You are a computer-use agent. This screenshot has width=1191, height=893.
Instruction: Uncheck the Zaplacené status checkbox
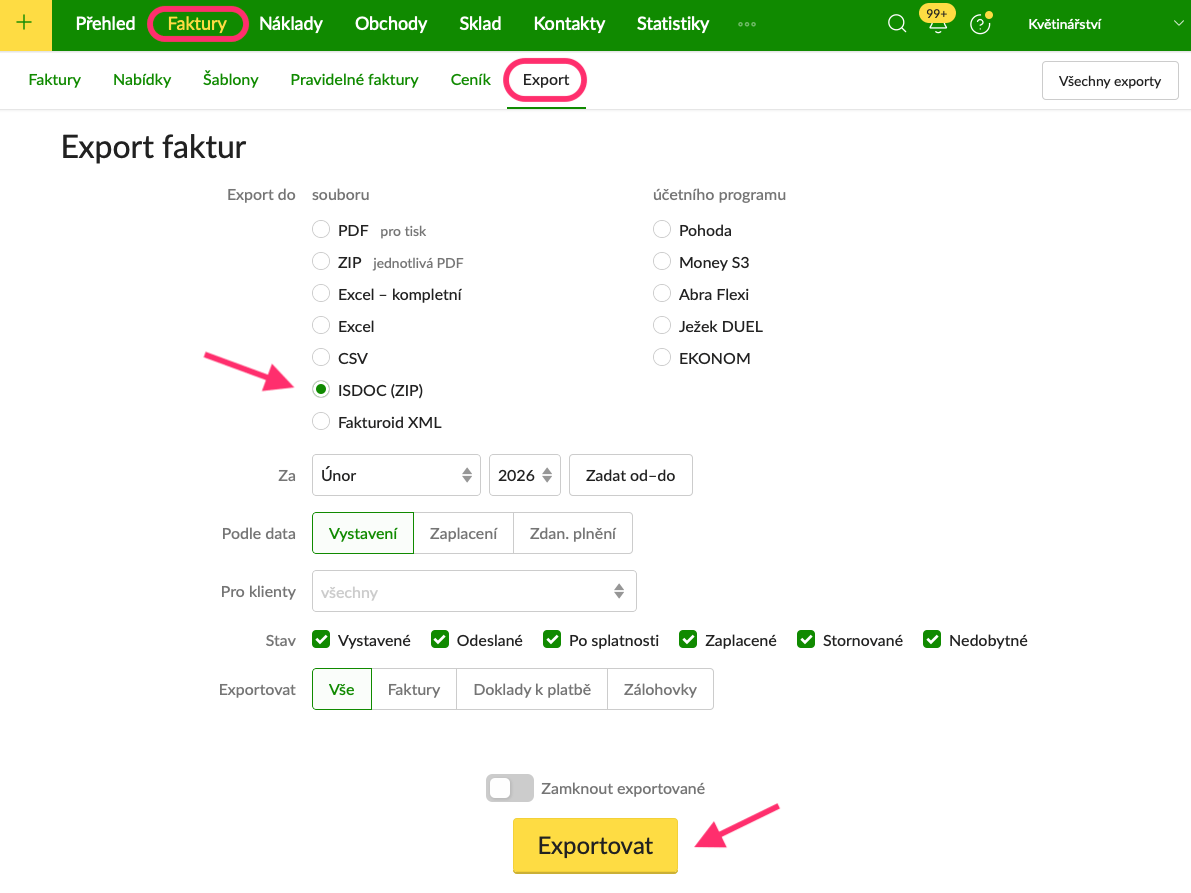tap(688, 640)
